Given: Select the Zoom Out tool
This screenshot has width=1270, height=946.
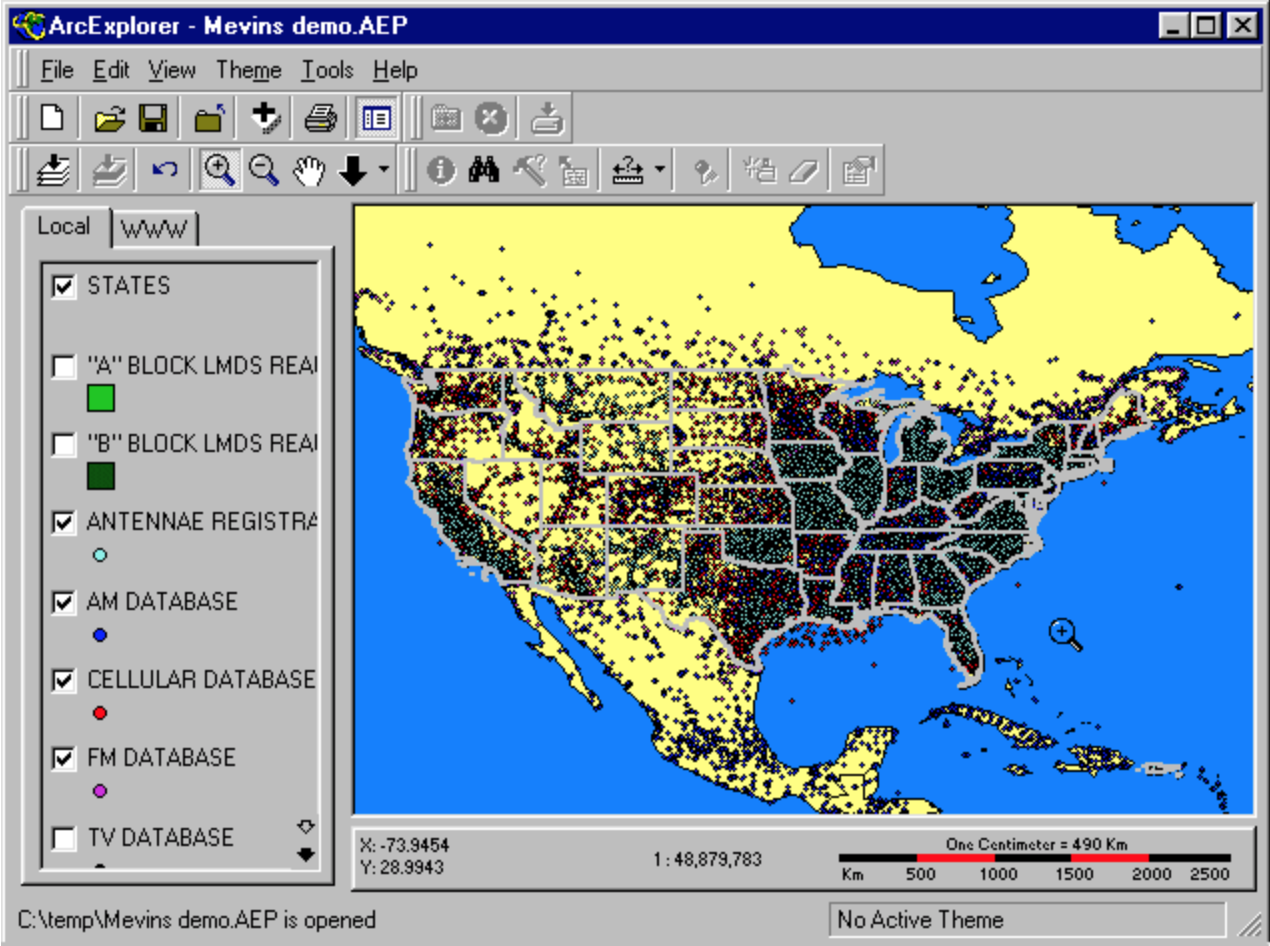Looking at the screenshot, I should (262, 168).
